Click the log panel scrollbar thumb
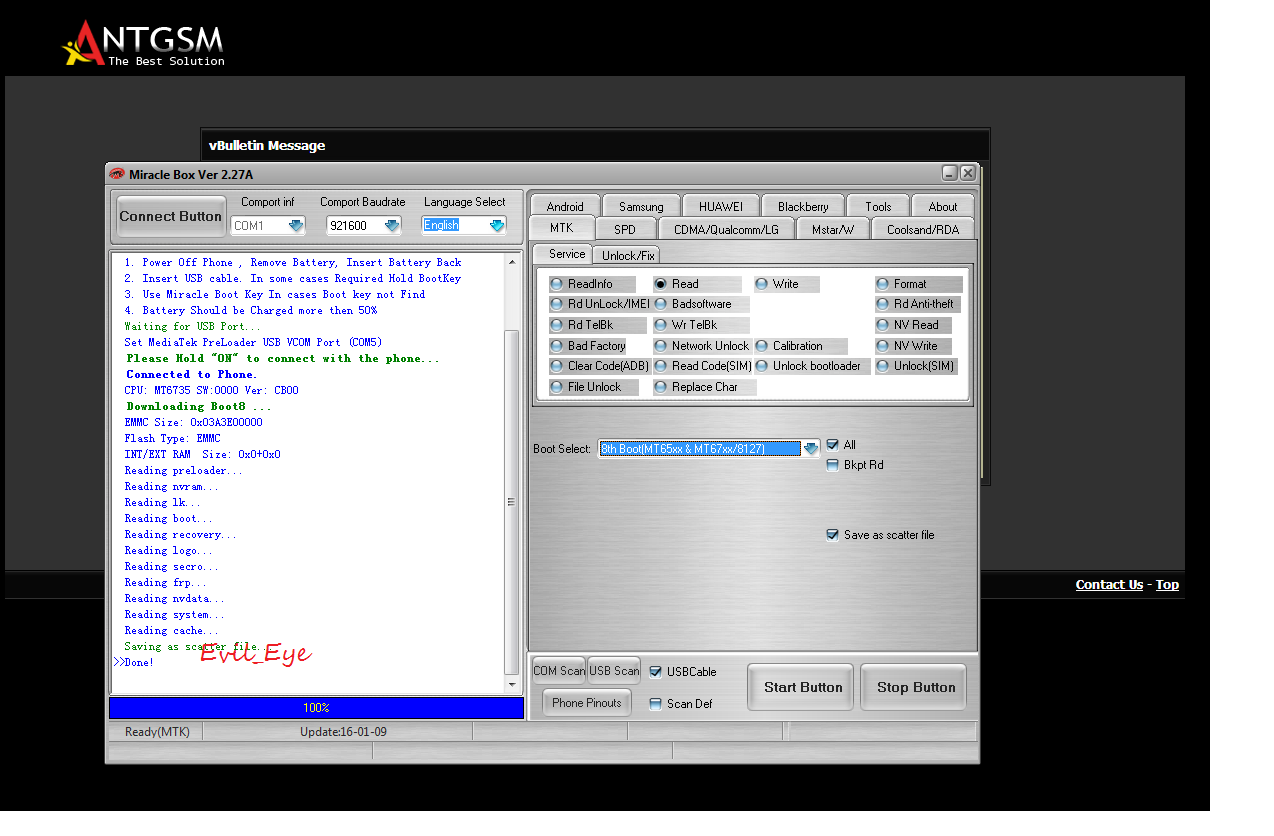The height and width of the screenshot is (836, 1274). 513,502
